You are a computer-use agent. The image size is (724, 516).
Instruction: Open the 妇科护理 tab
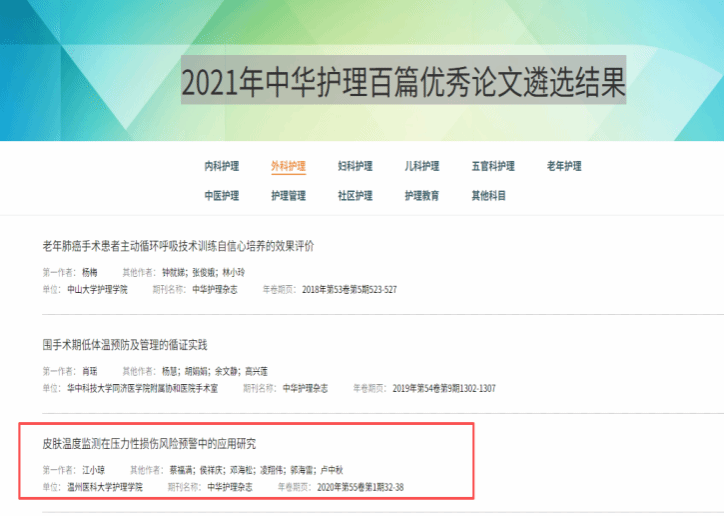click(354, 166)
